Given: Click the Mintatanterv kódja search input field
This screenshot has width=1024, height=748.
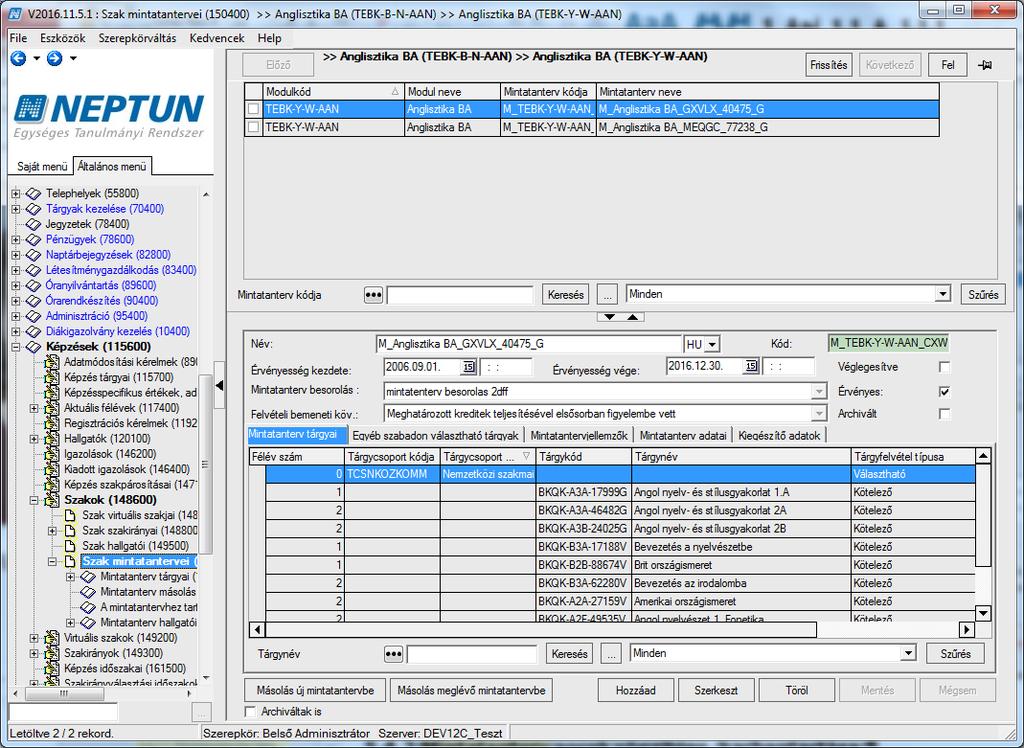Looking at the screenshot, I should pyautogui.click(x=460, y=295).
